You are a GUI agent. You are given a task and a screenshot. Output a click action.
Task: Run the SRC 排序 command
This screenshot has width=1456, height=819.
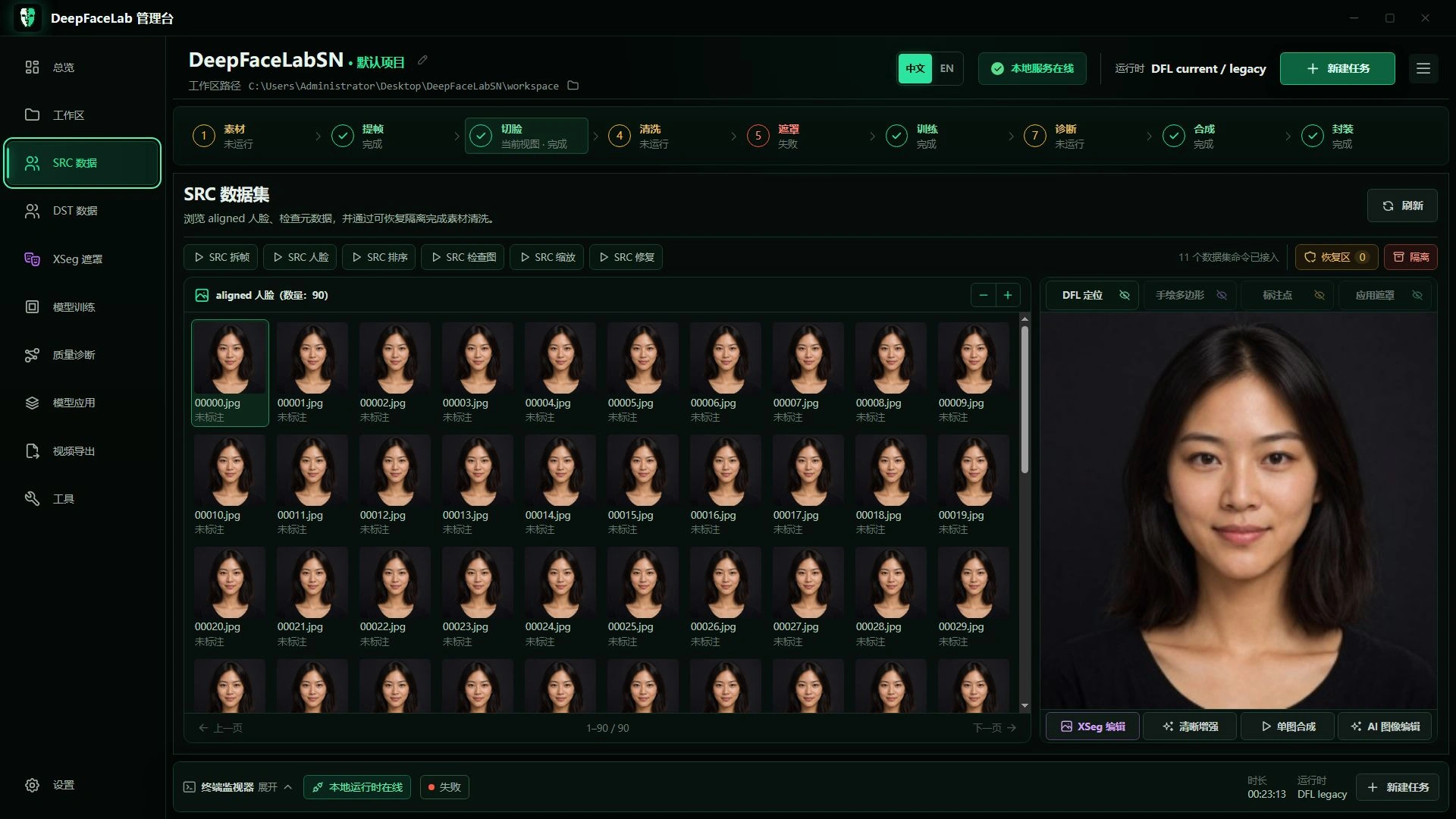(x=379, y=257)
